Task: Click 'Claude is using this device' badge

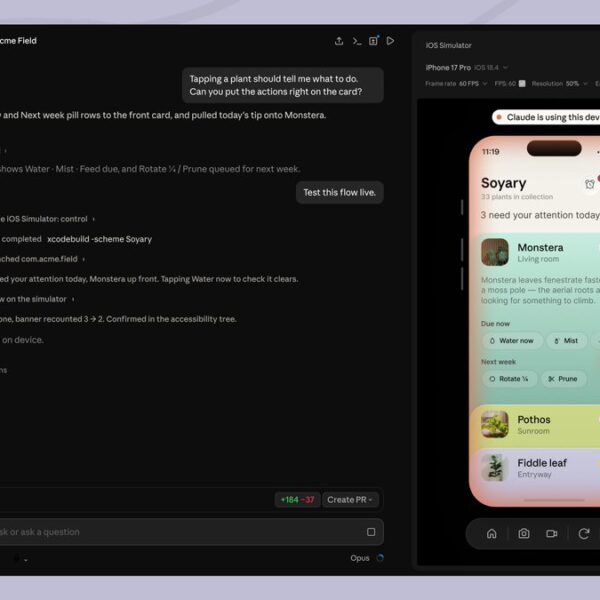Action: 546,117
